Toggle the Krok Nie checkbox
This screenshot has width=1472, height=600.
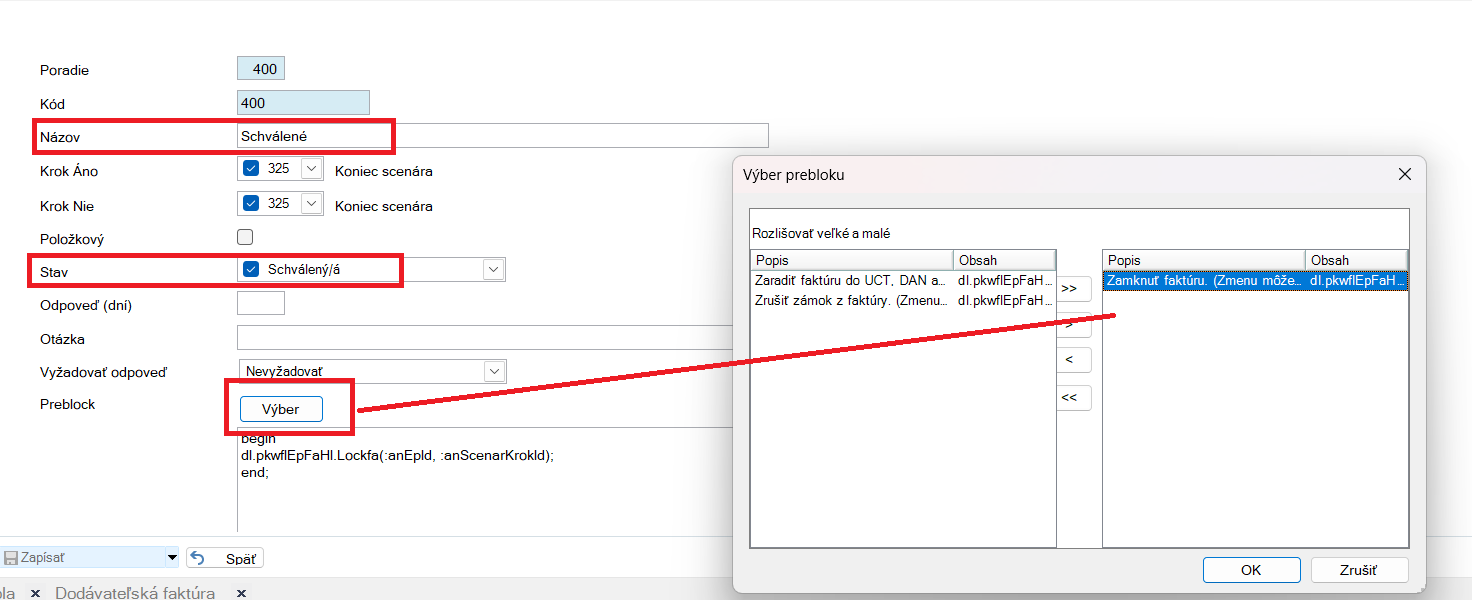click(x=251, y=204)
